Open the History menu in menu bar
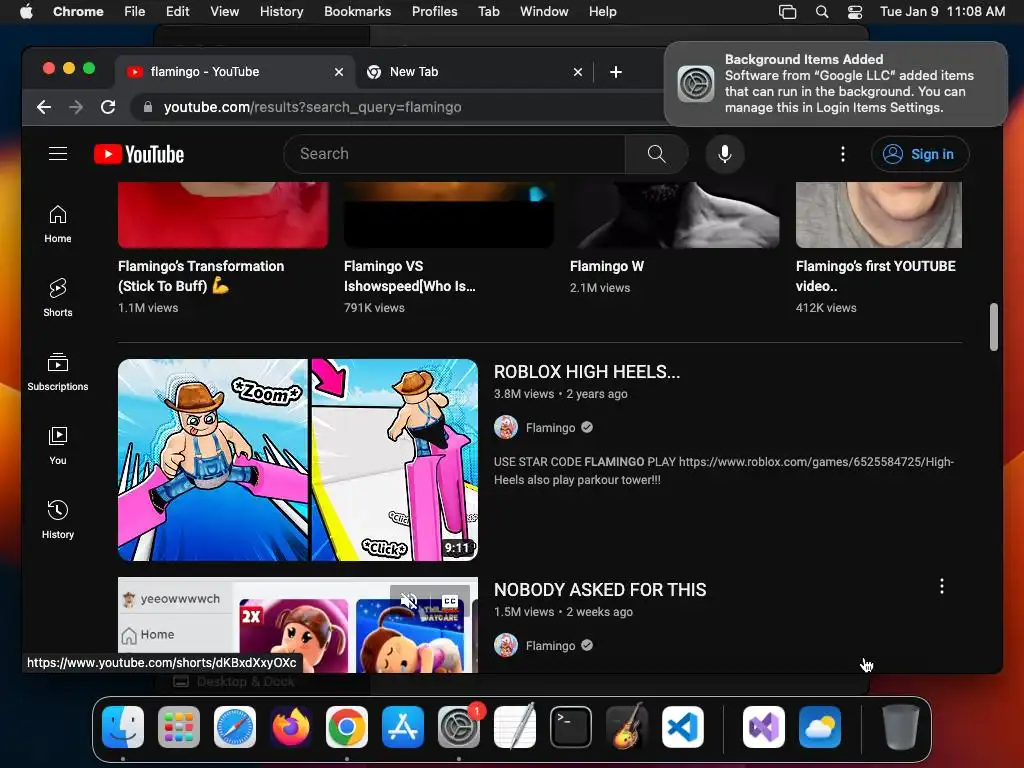This screenshot has height=768, width=1024. click(x=281, y=12)
